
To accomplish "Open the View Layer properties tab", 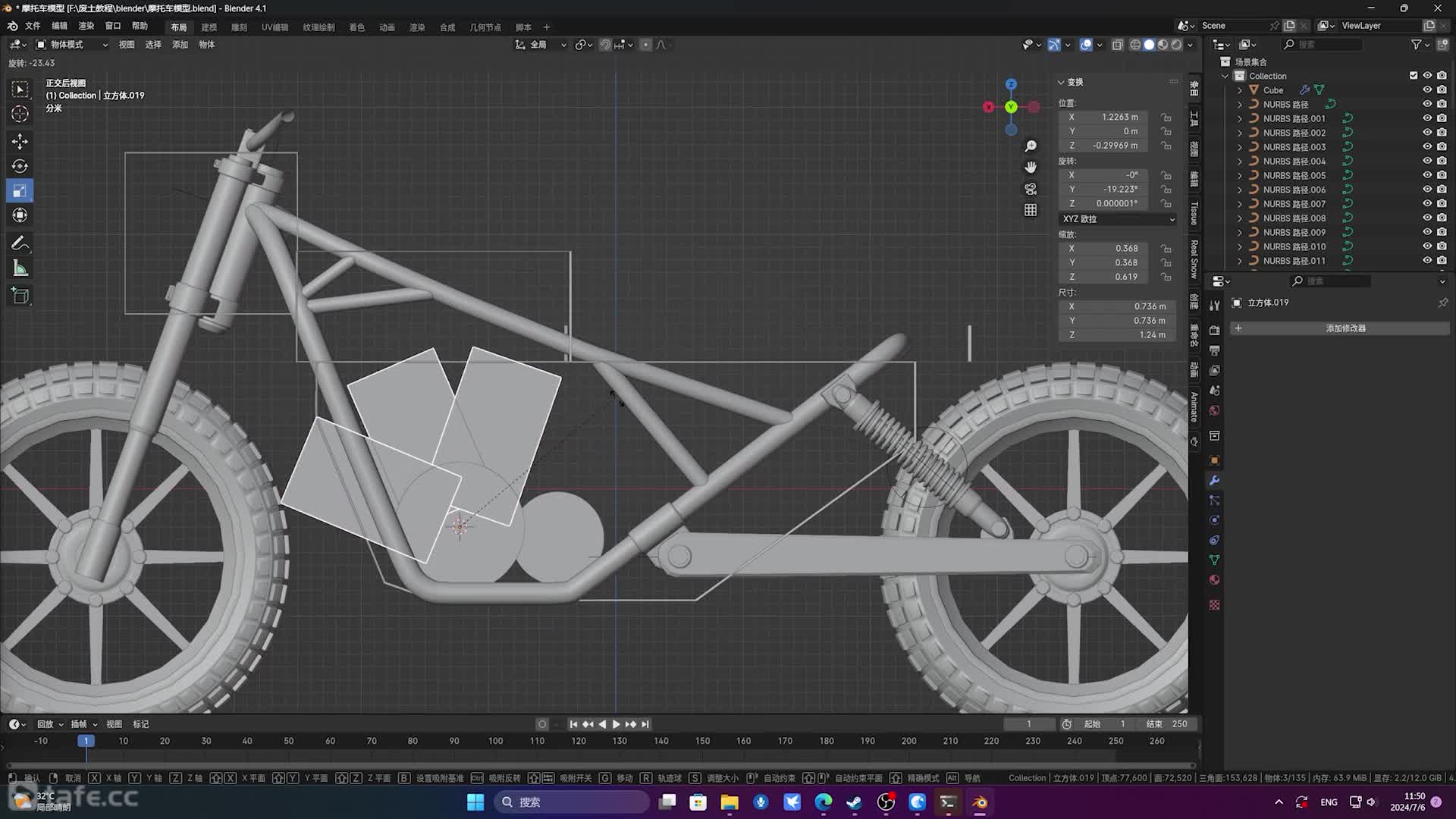I will pyautogui.click(x=1214, y=370).
